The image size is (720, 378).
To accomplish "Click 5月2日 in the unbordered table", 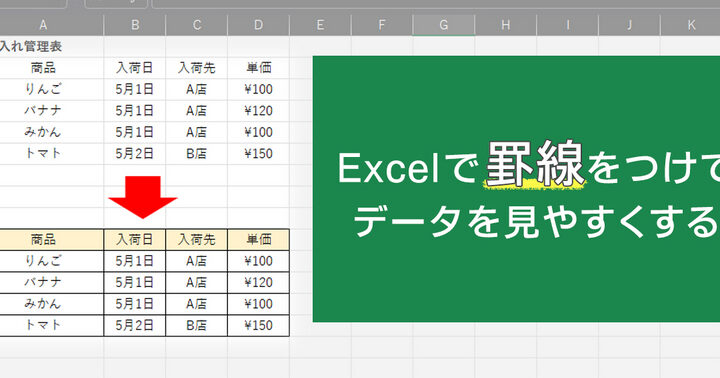I will coord(135,153).
